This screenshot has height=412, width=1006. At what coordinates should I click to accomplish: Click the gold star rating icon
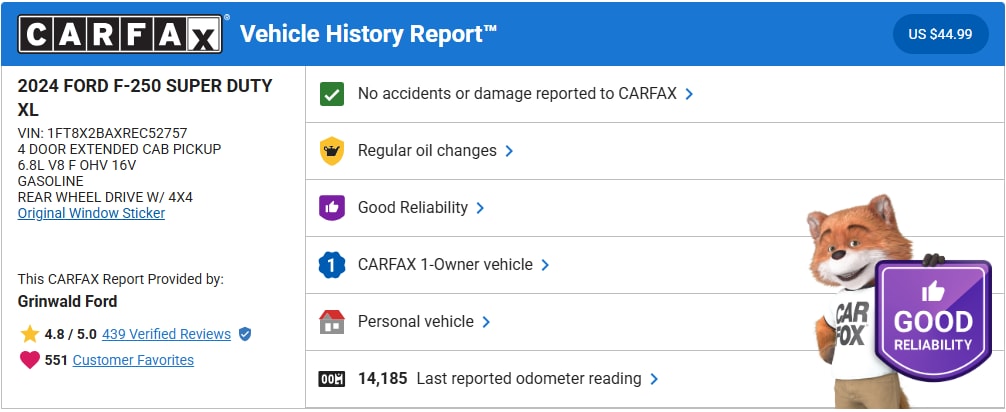(x=29, y=334)
